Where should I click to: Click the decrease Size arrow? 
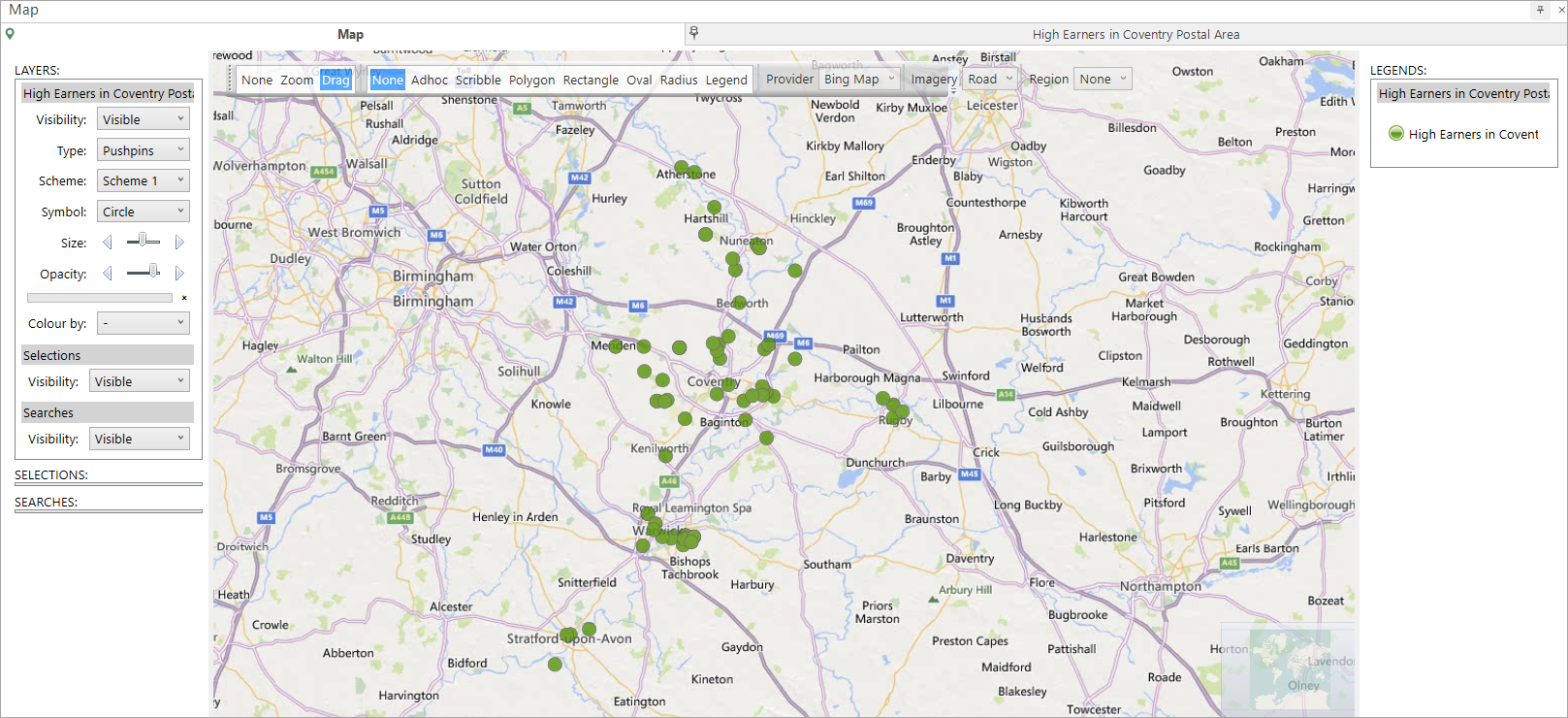(108, 243)
